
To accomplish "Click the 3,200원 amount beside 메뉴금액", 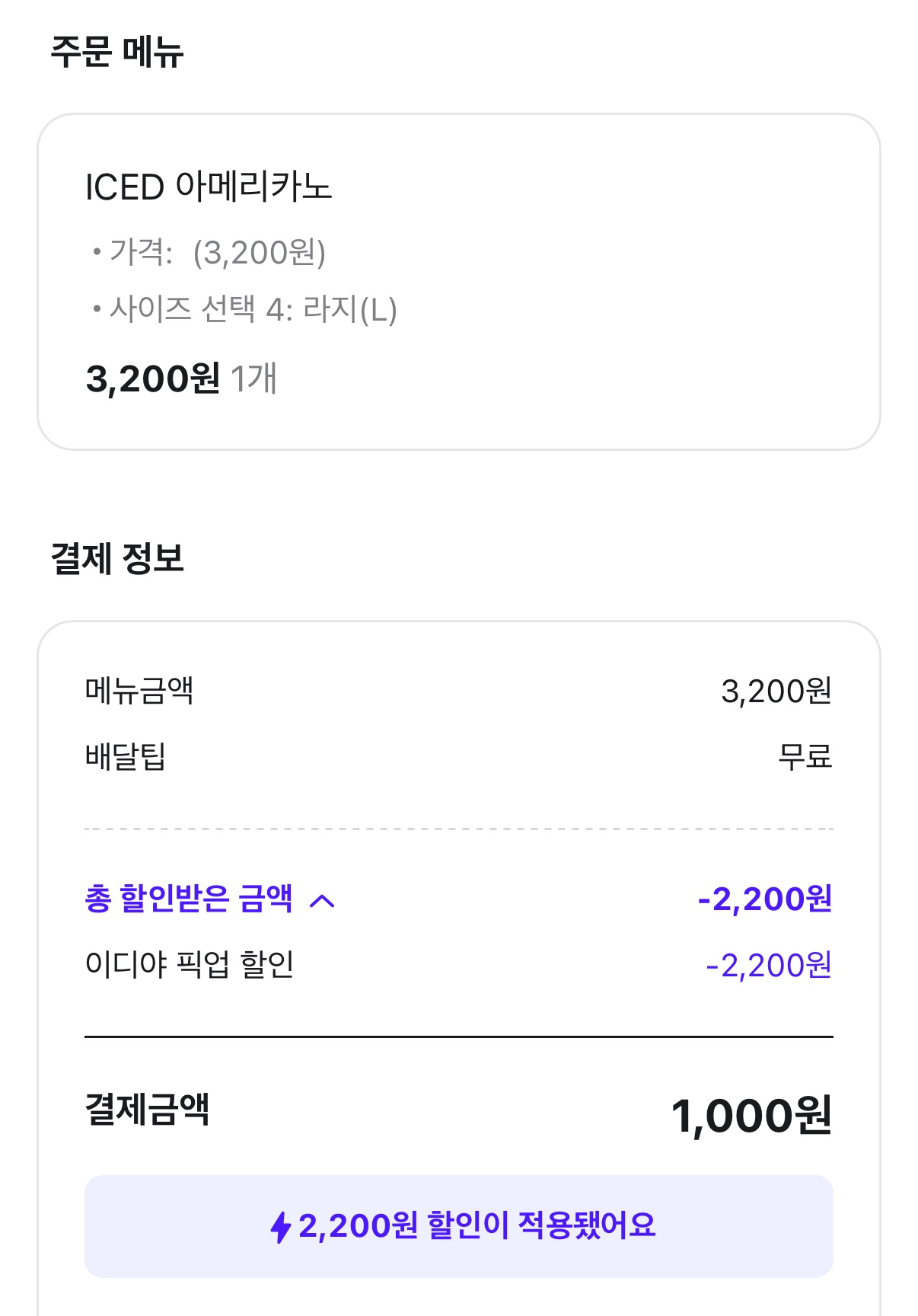I will (776, 692).
